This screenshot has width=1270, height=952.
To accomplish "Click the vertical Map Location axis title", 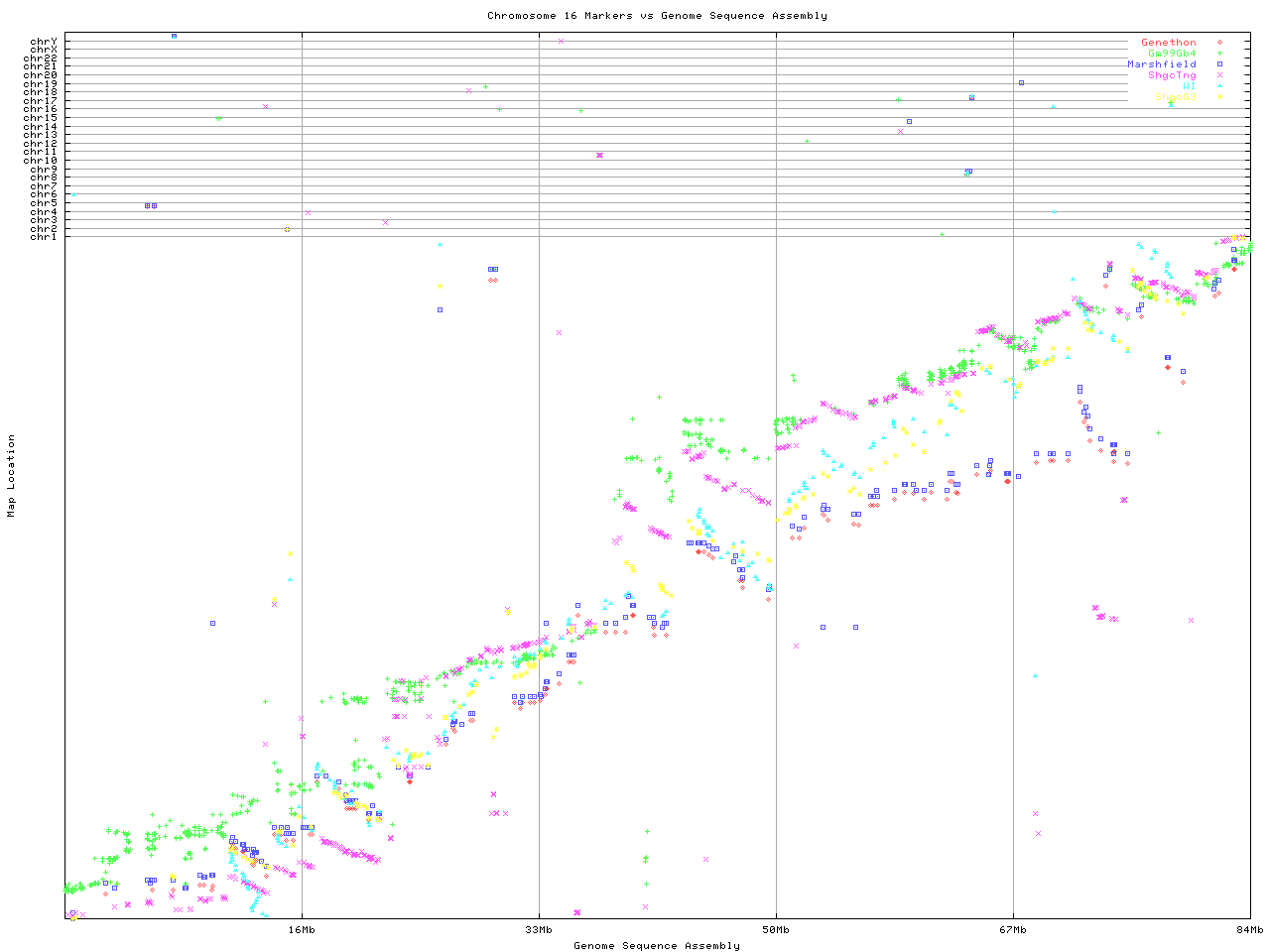I will [12, 476].
